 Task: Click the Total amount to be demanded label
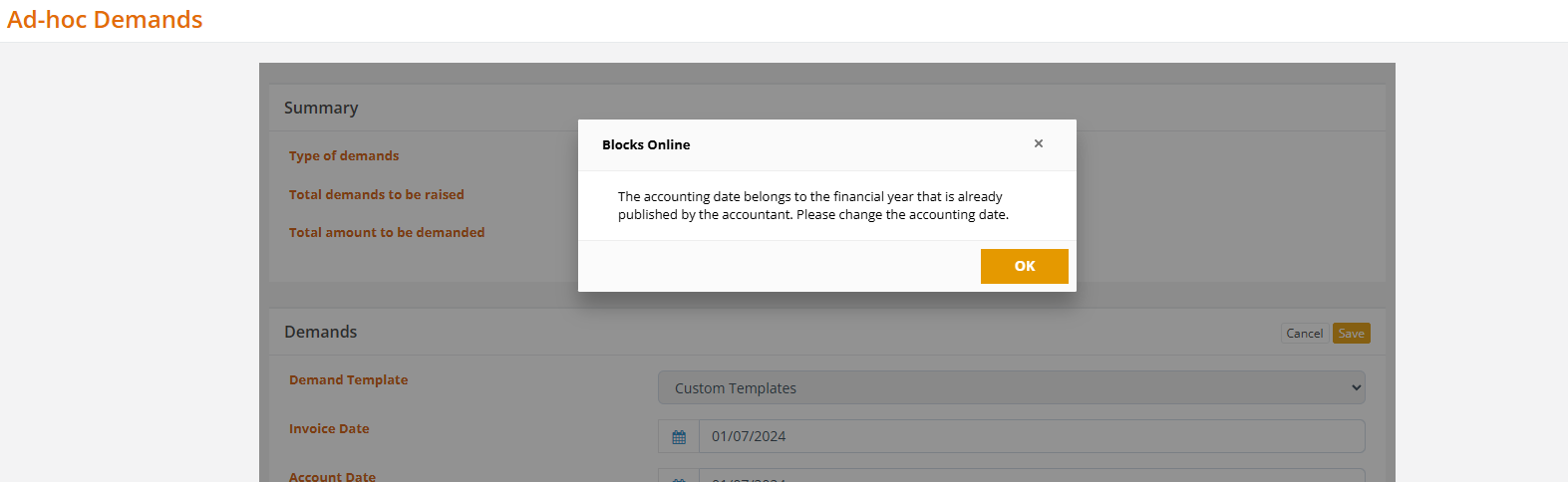(387, 232)
